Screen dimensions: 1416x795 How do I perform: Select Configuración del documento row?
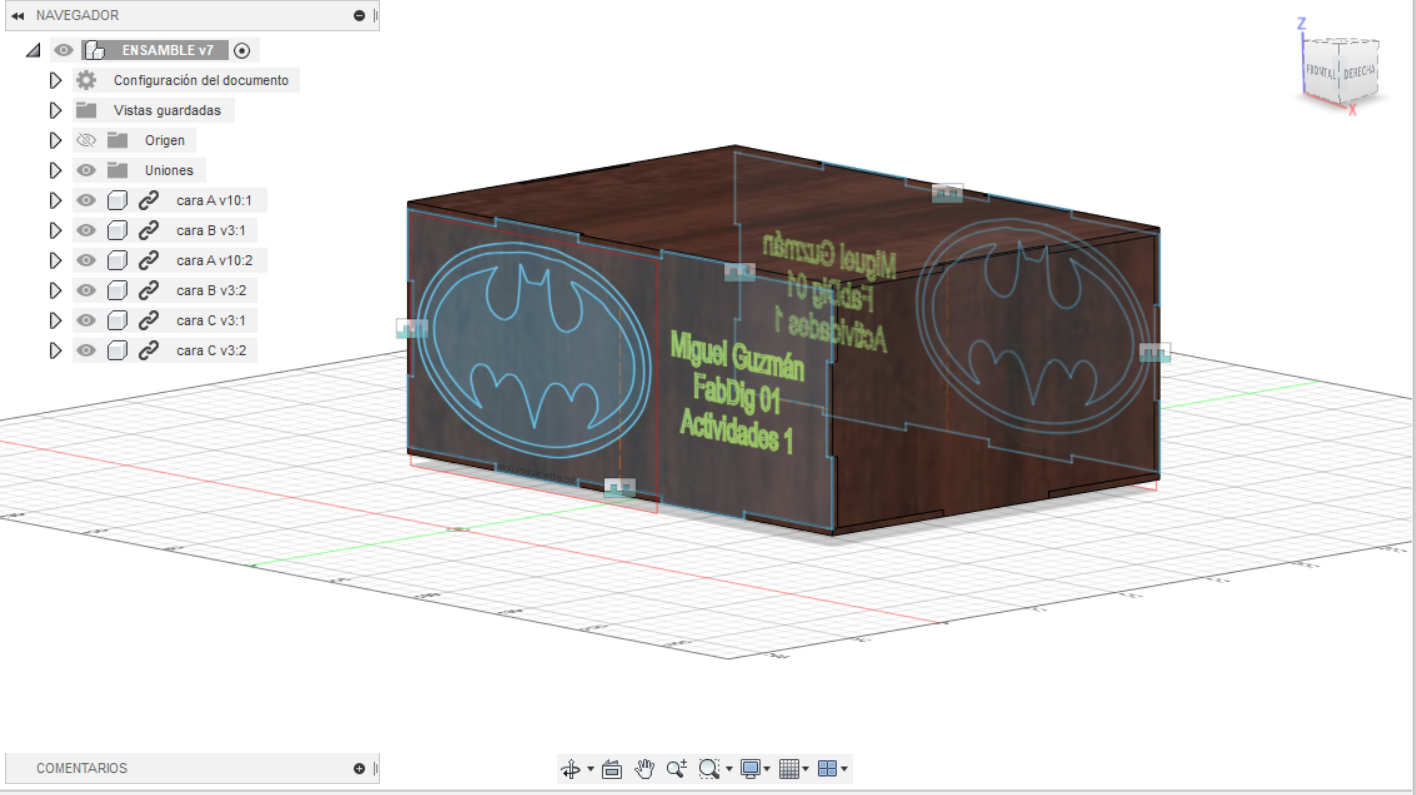[x=186, y=80]
